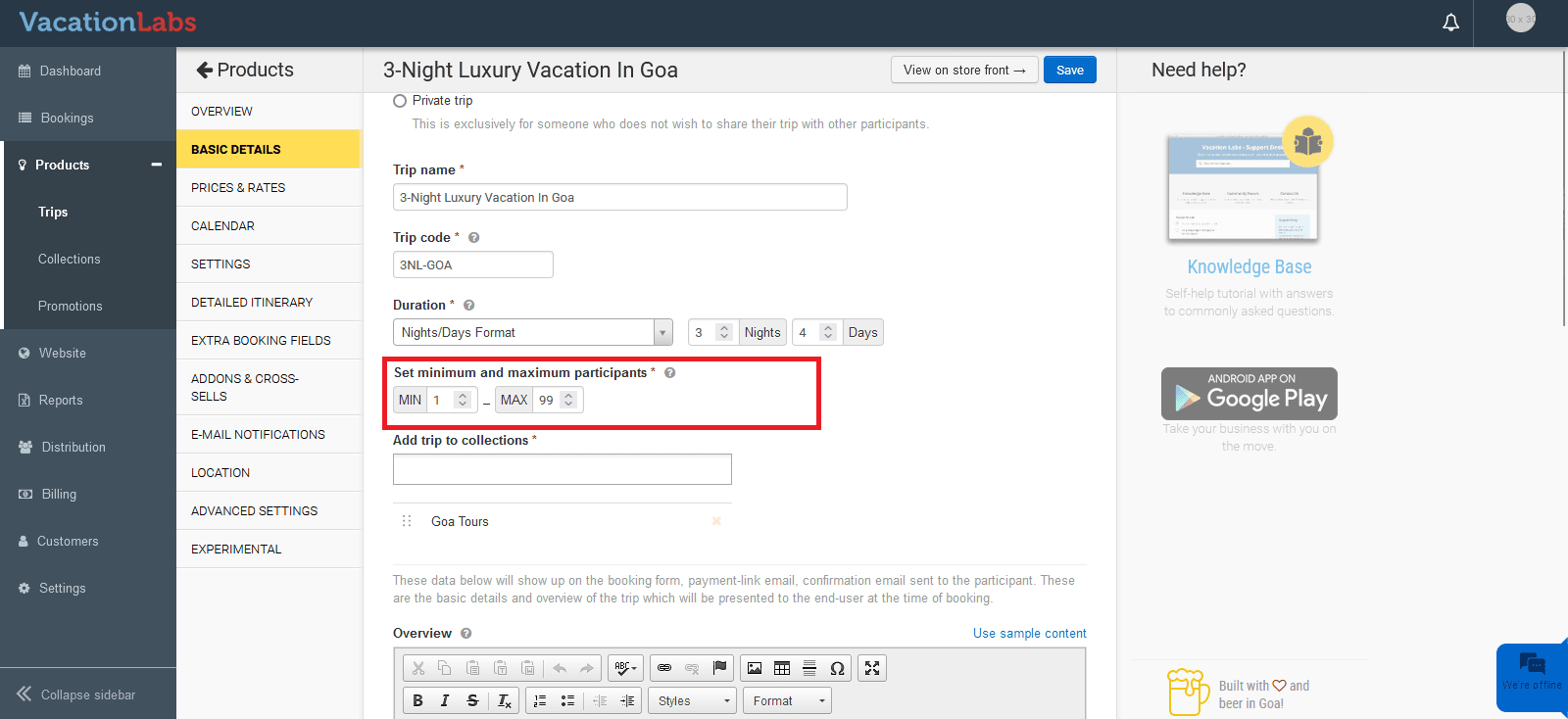
Task: Insert an image into the overview
Action: coord(755,668)
